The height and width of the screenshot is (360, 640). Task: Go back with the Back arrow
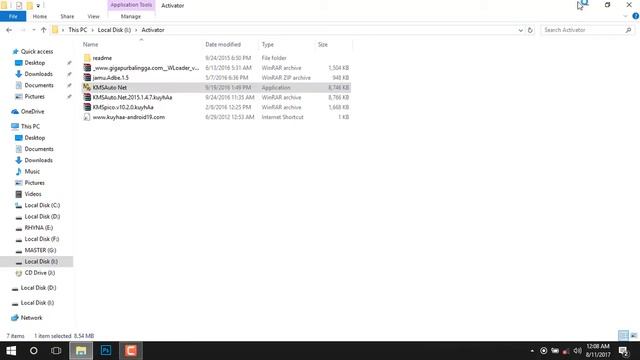(x=9, y=30)
